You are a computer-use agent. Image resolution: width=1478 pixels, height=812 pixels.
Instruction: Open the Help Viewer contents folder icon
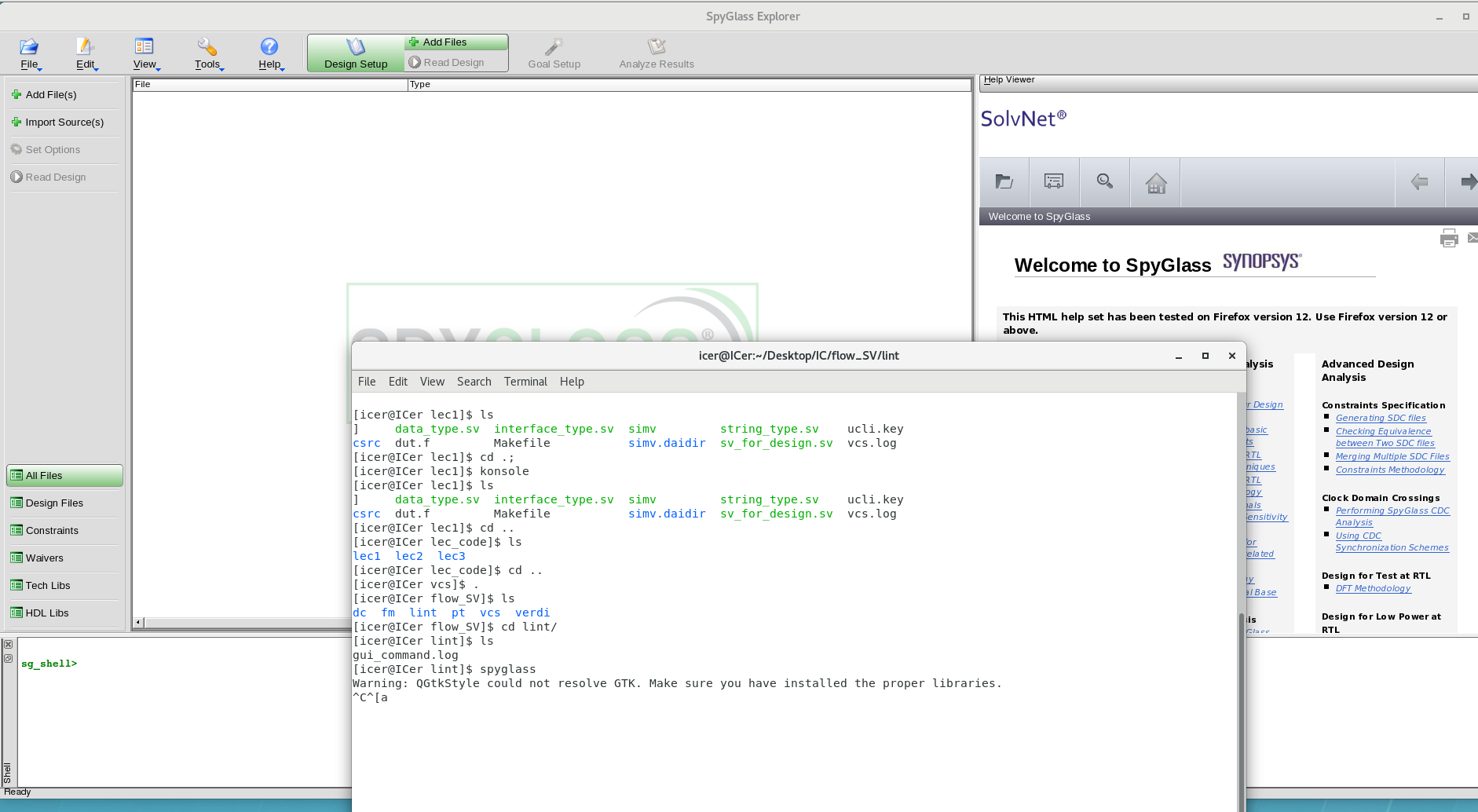pos(1004,182)
